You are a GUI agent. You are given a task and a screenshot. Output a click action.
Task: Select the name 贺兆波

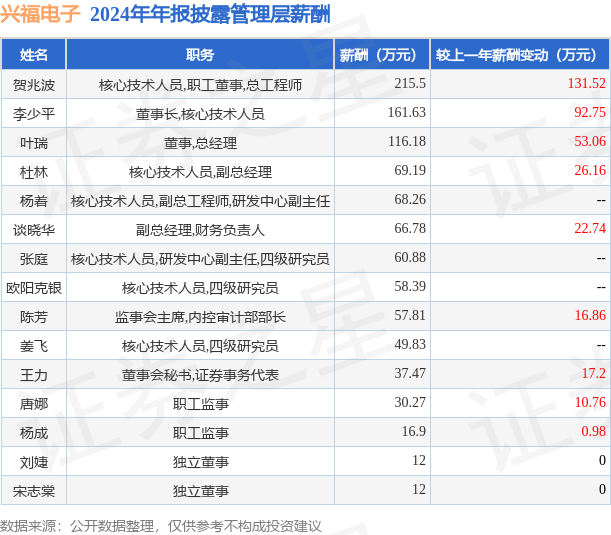(34, 85)
